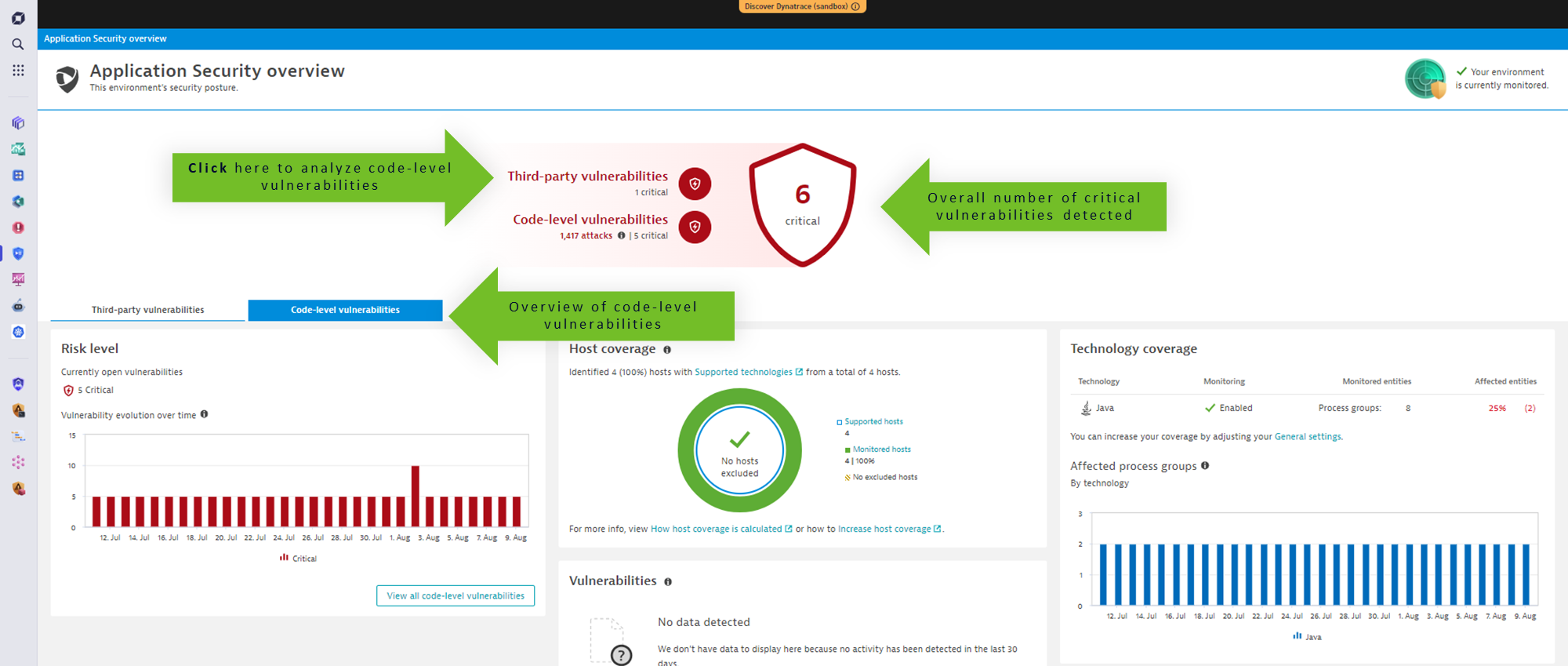This screenshot has height=666, width=1568.
Task: Toggle the Java legend under process groups chart
Action: pos(1307,637)
